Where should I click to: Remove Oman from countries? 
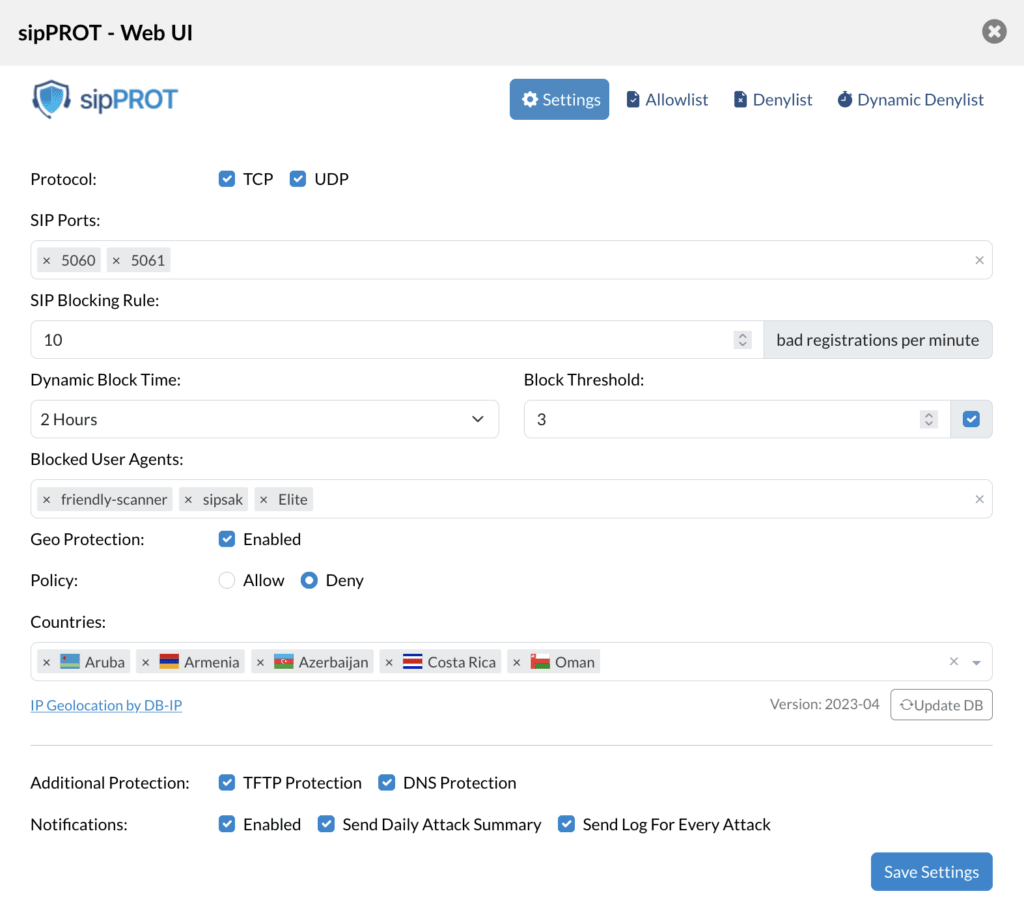tap(517, 662)
